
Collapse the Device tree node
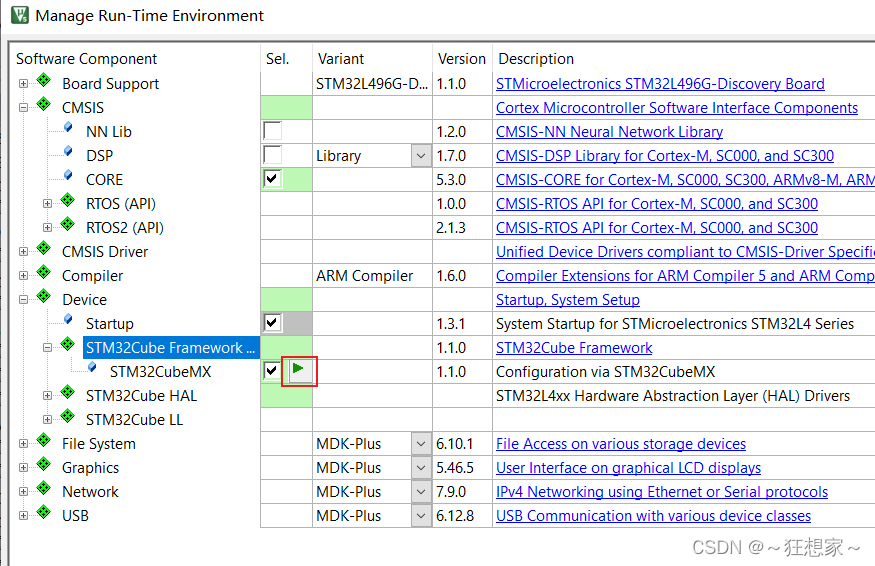(23, 300)
